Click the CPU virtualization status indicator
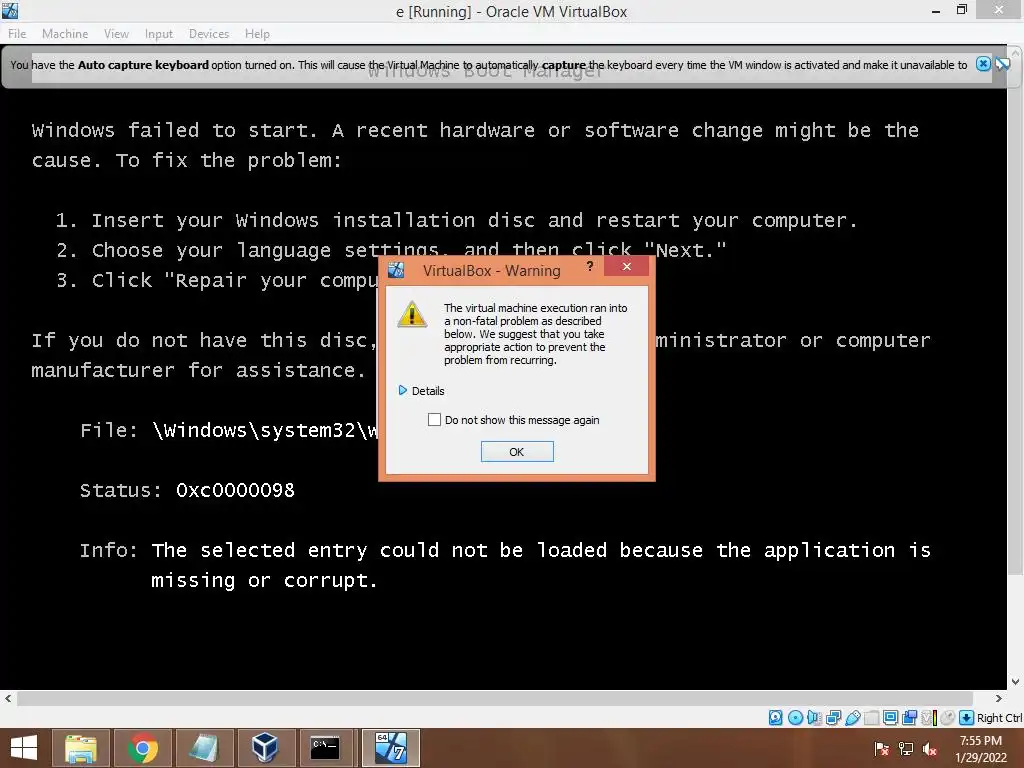 929,718
